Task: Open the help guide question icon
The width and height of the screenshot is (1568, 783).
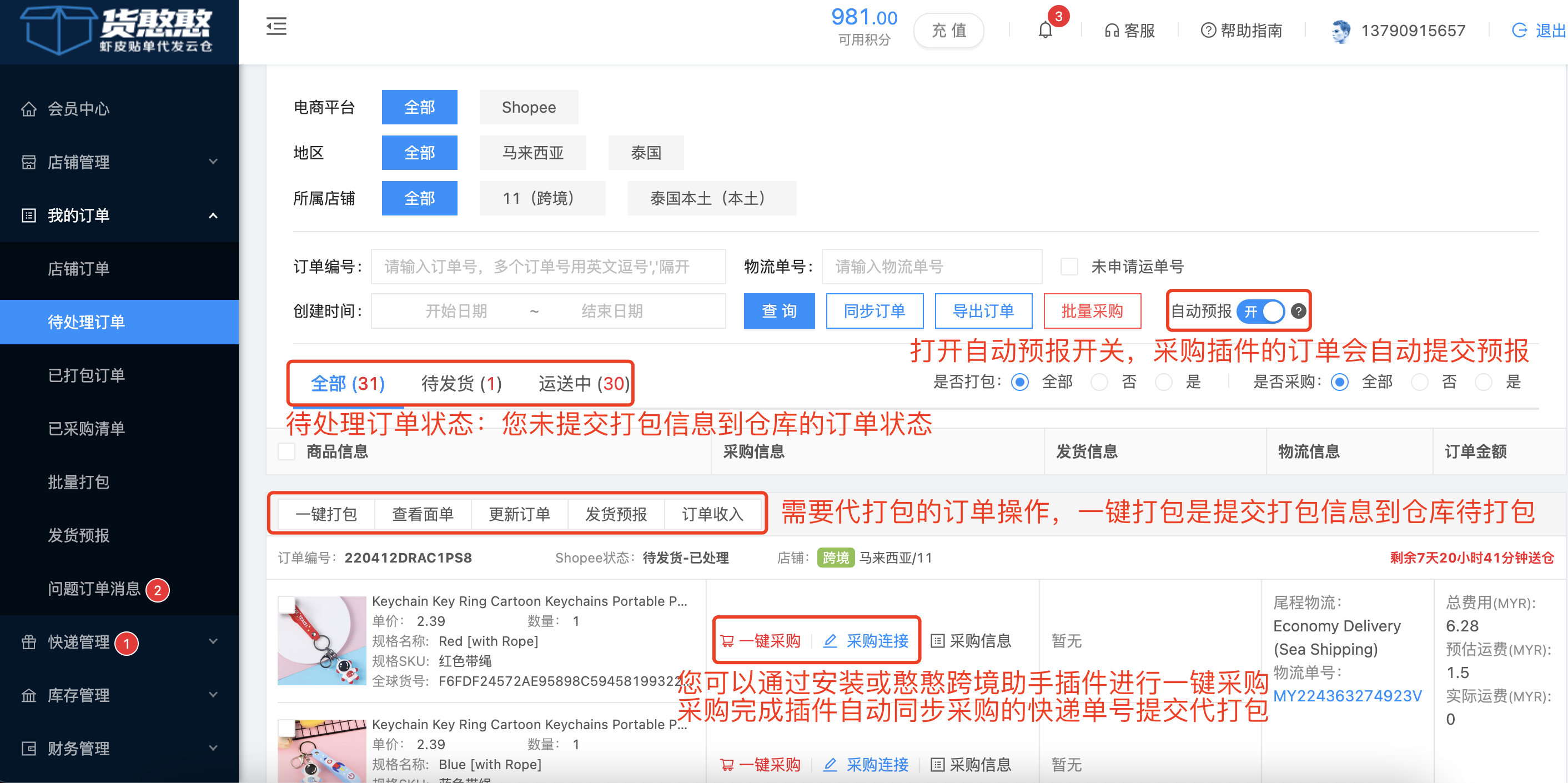Action: click(1207, 31)
